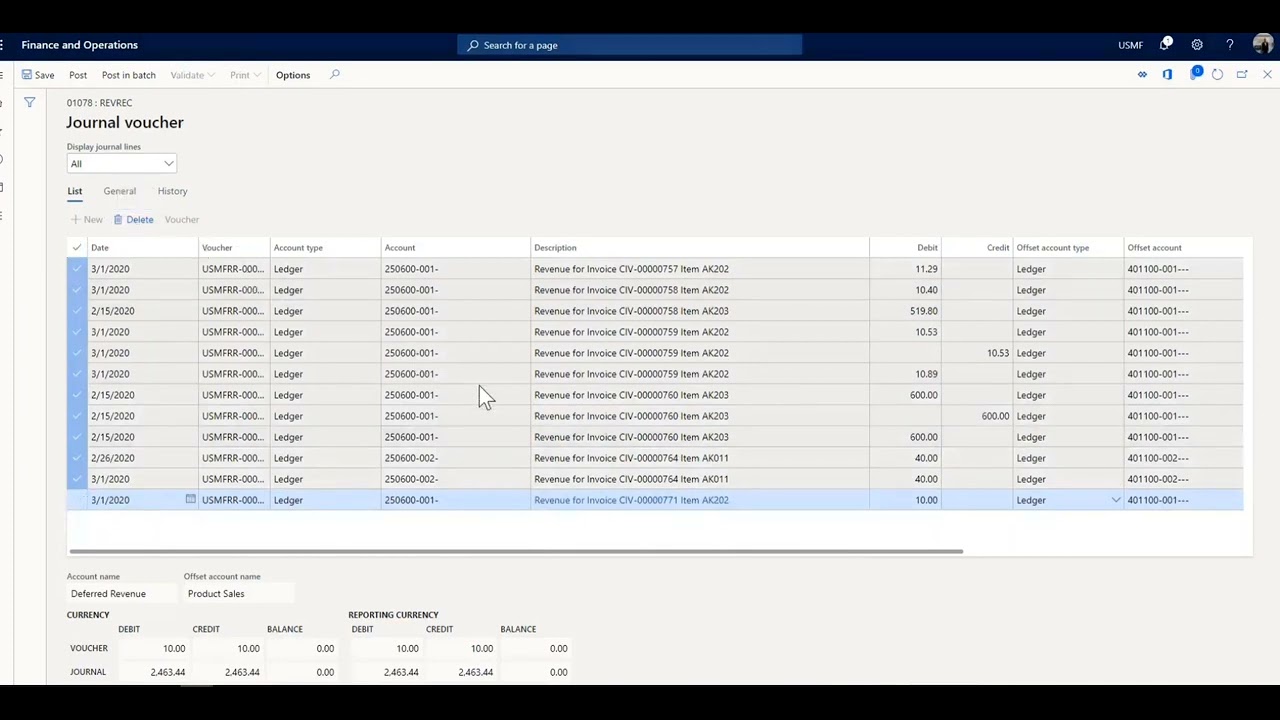The width and height of the screenshot is (1280, 720).
Task: Click the trash icon beside Delete
Action: [118, 219]
